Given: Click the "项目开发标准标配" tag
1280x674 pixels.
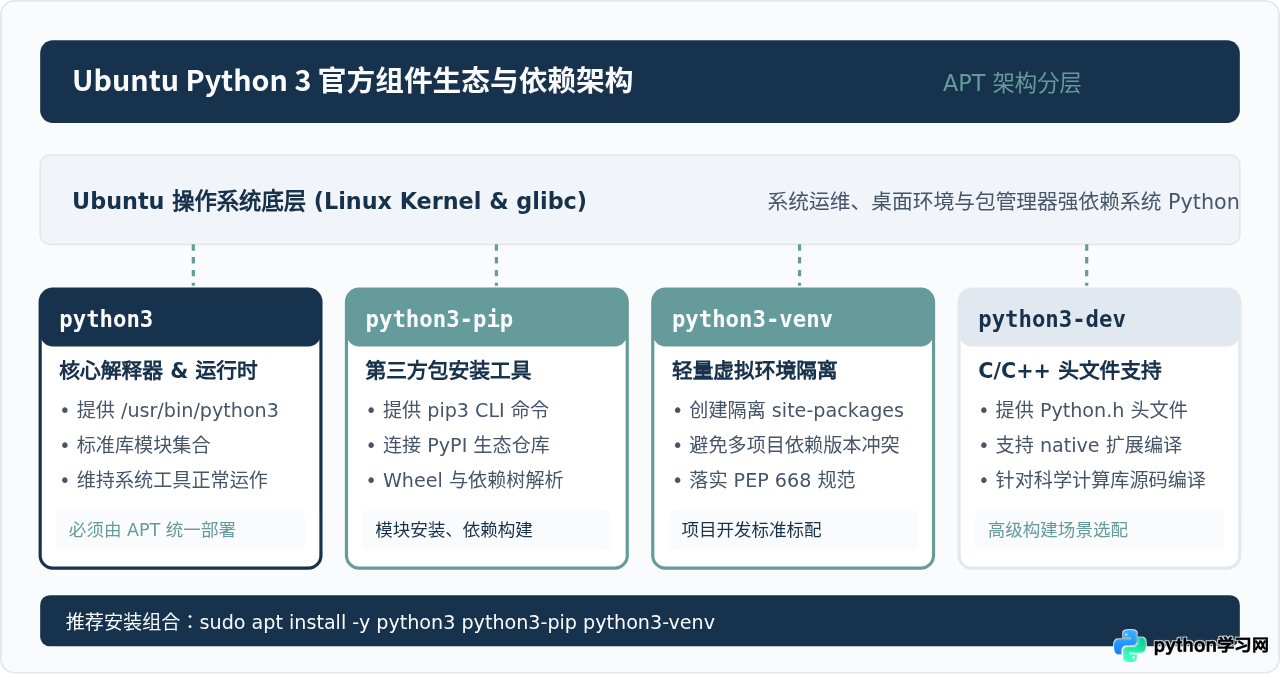Looking at the screenshot, I should point(793,530).
